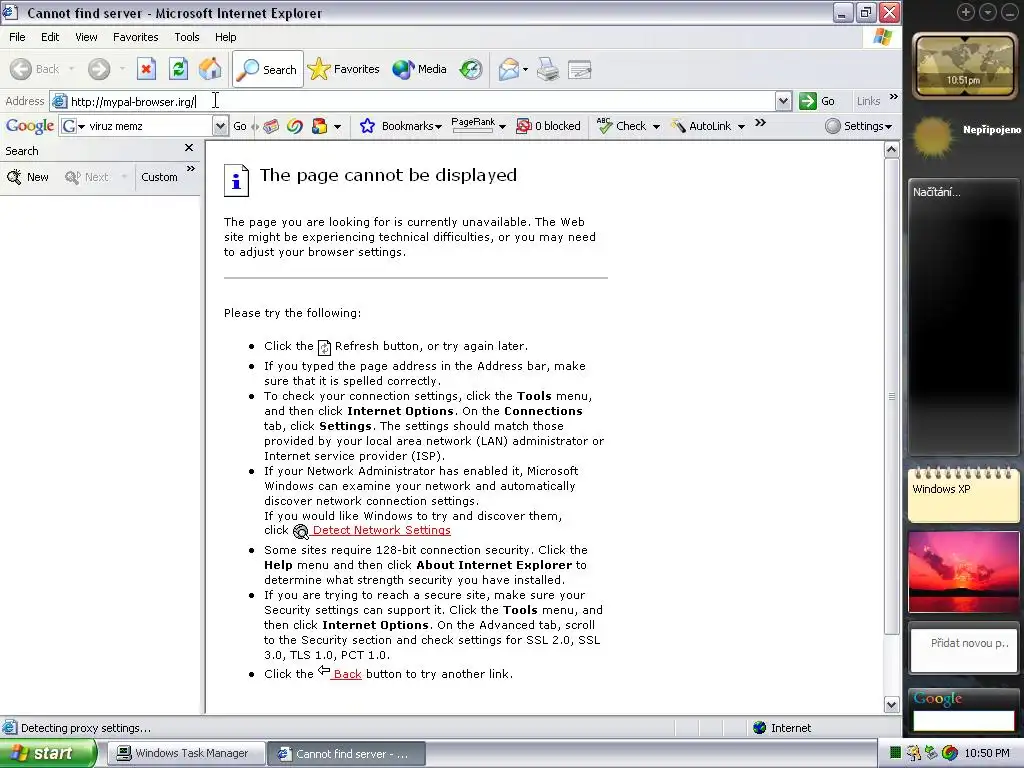1024x768 pixels.
Task: Click the AutoLink wand icon
Action: (679, 126)
